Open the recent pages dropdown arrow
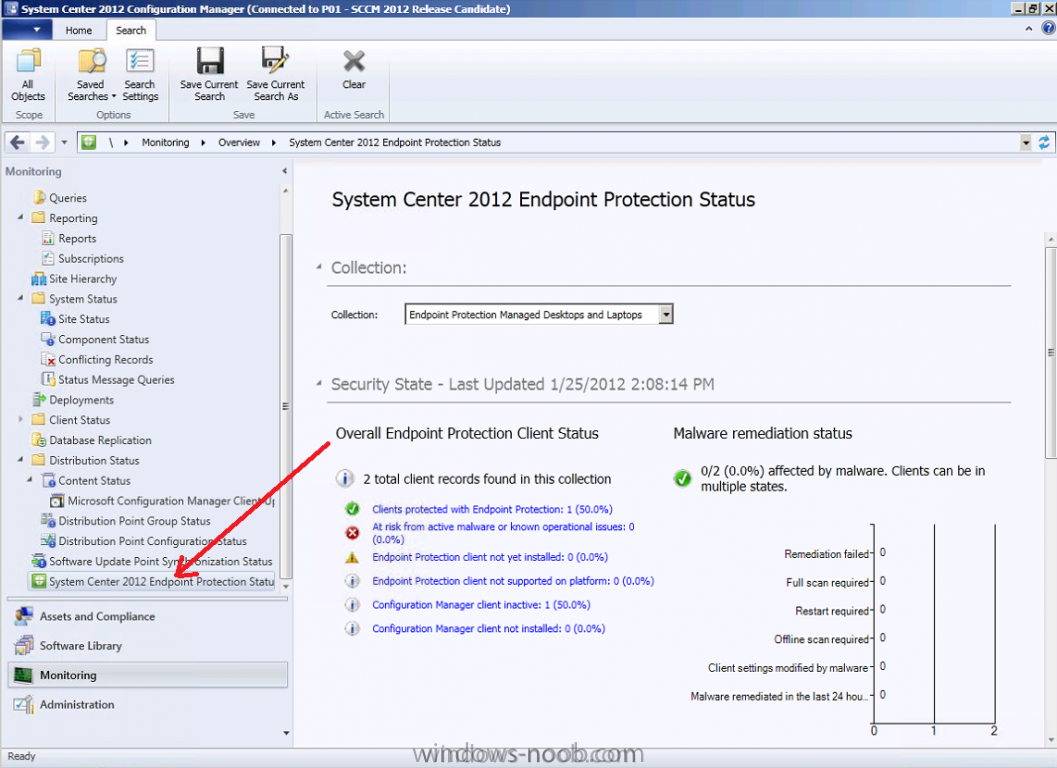The image size is (1057, 768). (64, 142)
